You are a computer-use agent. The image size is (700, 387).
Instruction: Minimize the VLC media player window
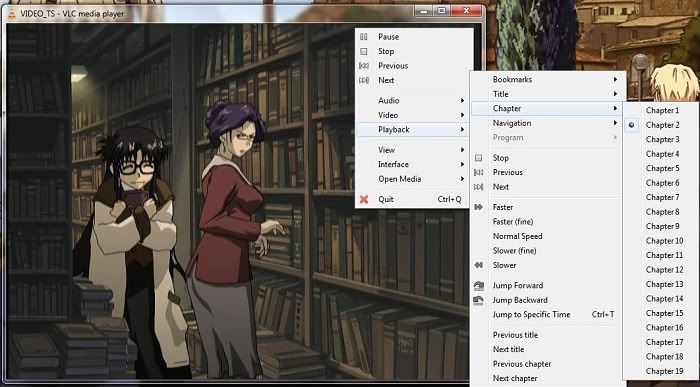(x=423, y=10)
